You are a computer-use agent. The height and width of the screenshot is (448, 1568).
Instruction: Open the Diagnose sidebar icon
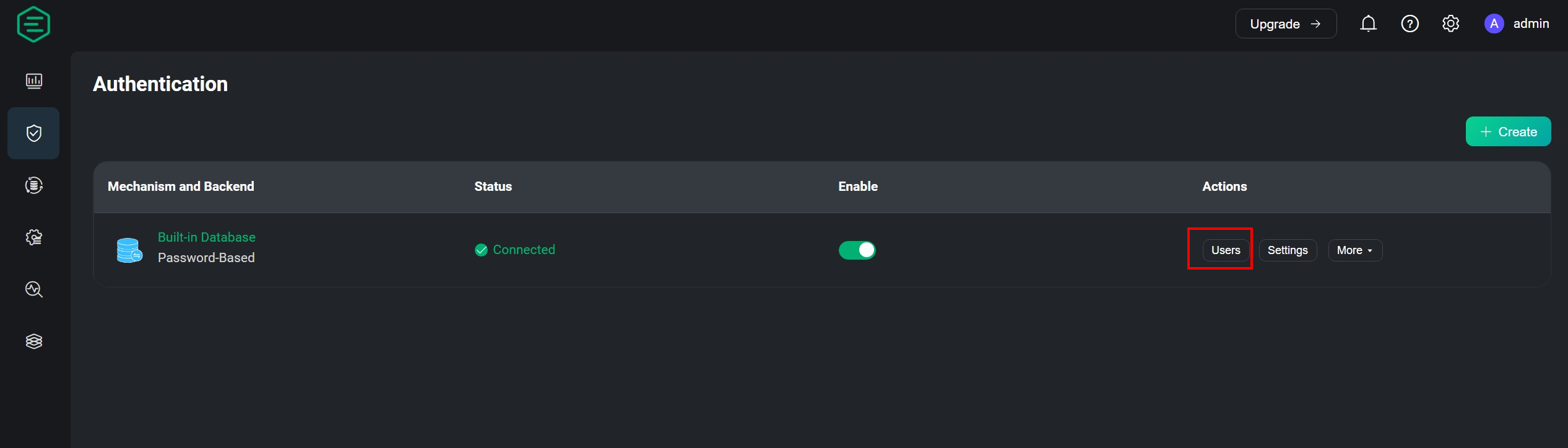[34, 289]
